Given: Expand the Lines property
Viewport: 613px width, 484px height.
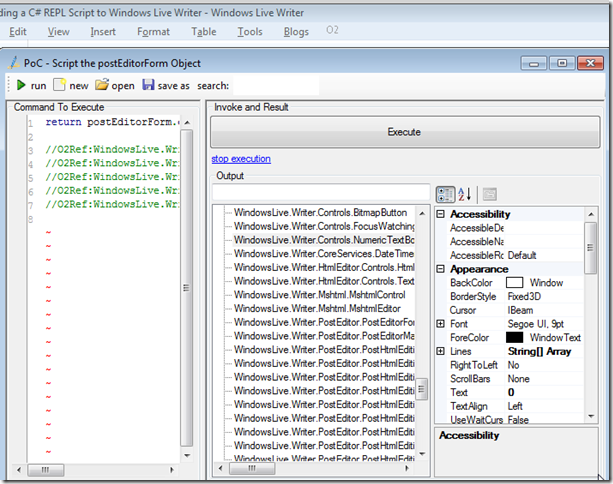Looking at the screenshot, I should pos(441,351).
